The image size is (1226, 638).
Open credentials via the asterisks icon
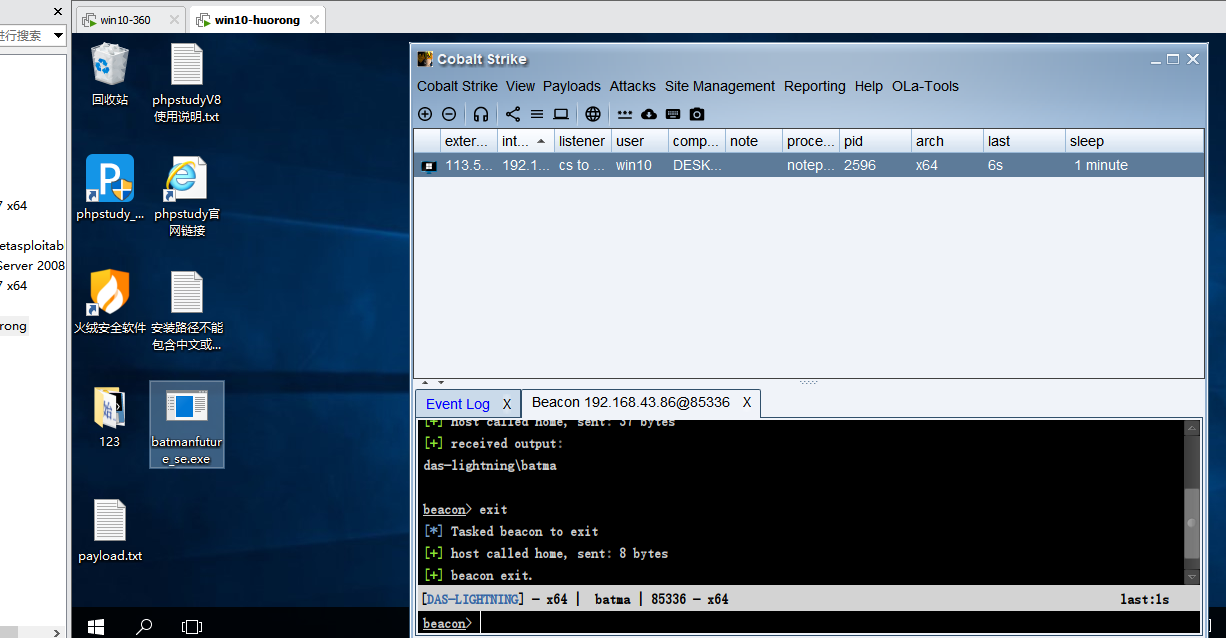tap(625, 114)
